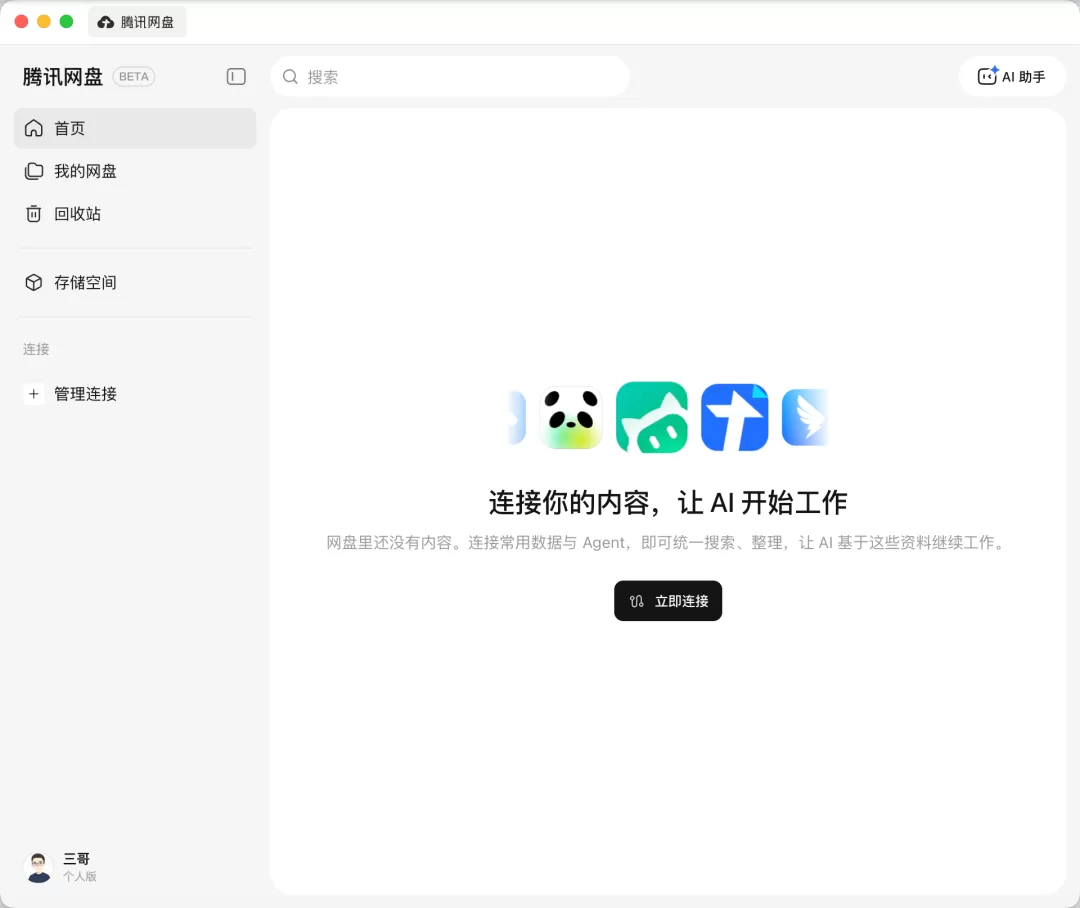Click the cloud icon in title tab

click(x=105, y=22)
